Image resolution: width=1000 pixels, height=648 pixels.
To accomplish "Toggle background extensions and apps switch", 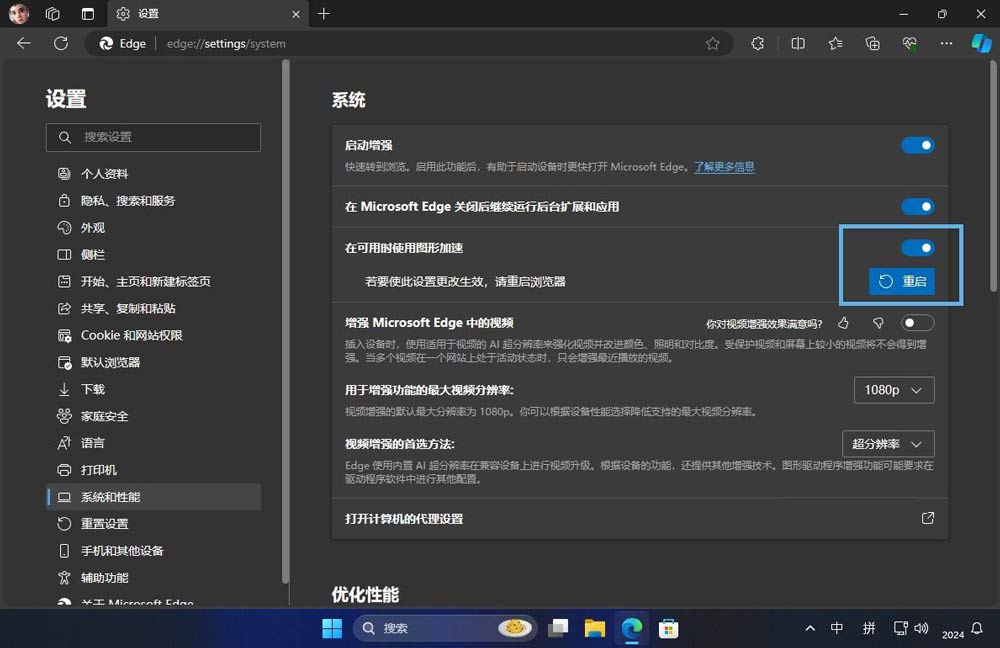I will click(918, 207).
